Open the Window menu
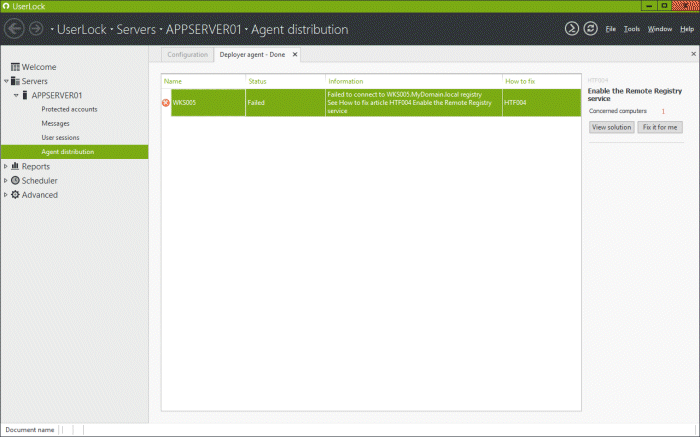700x437 pixels. pyautogui.click(x=660, y=29)
